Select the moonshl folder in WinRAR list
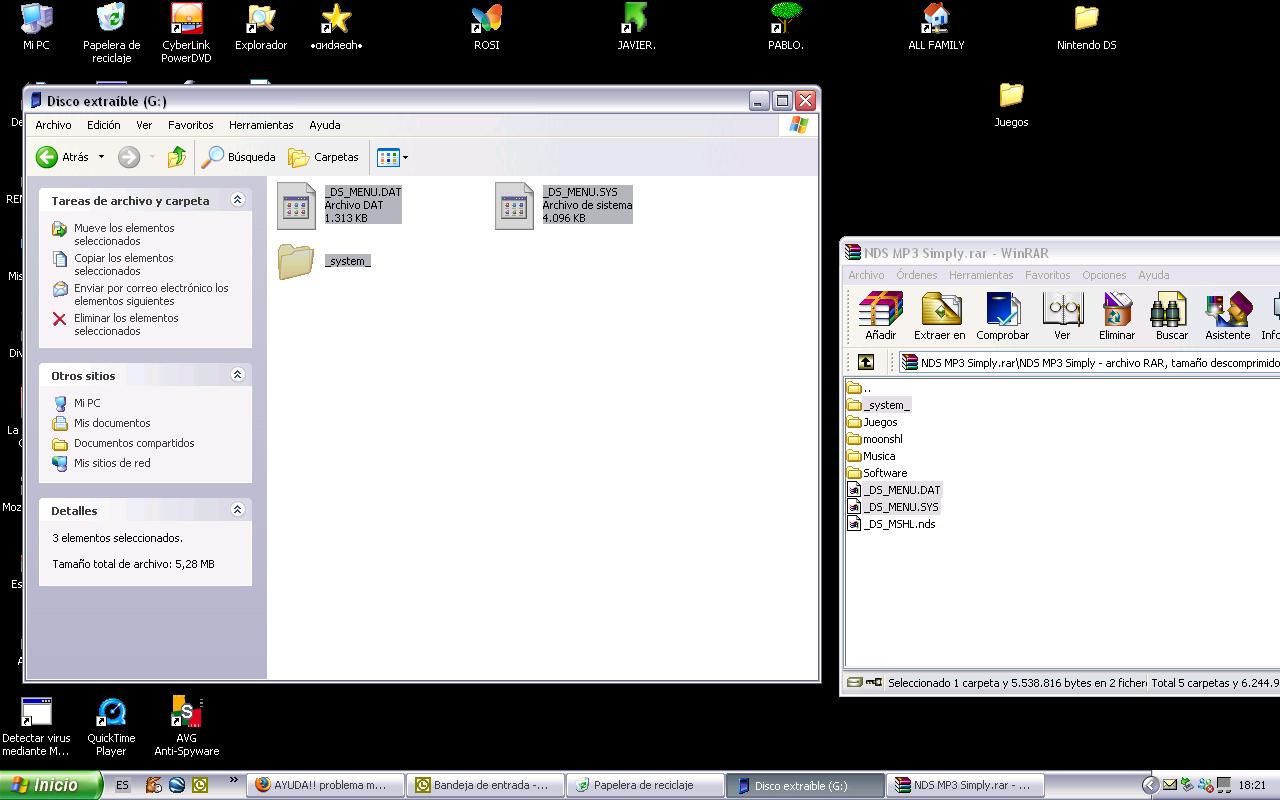Screen dimensions: 1280x800 coord(882,439)
